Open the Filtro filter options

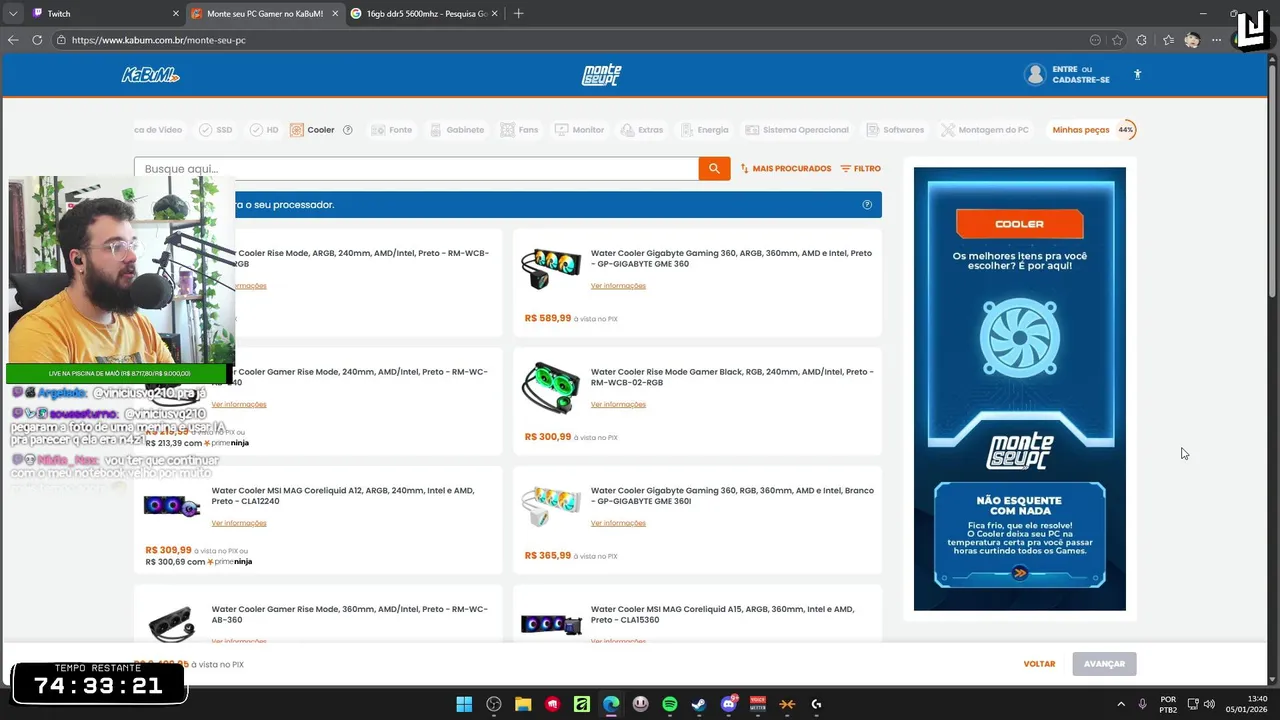pos(860,169)
